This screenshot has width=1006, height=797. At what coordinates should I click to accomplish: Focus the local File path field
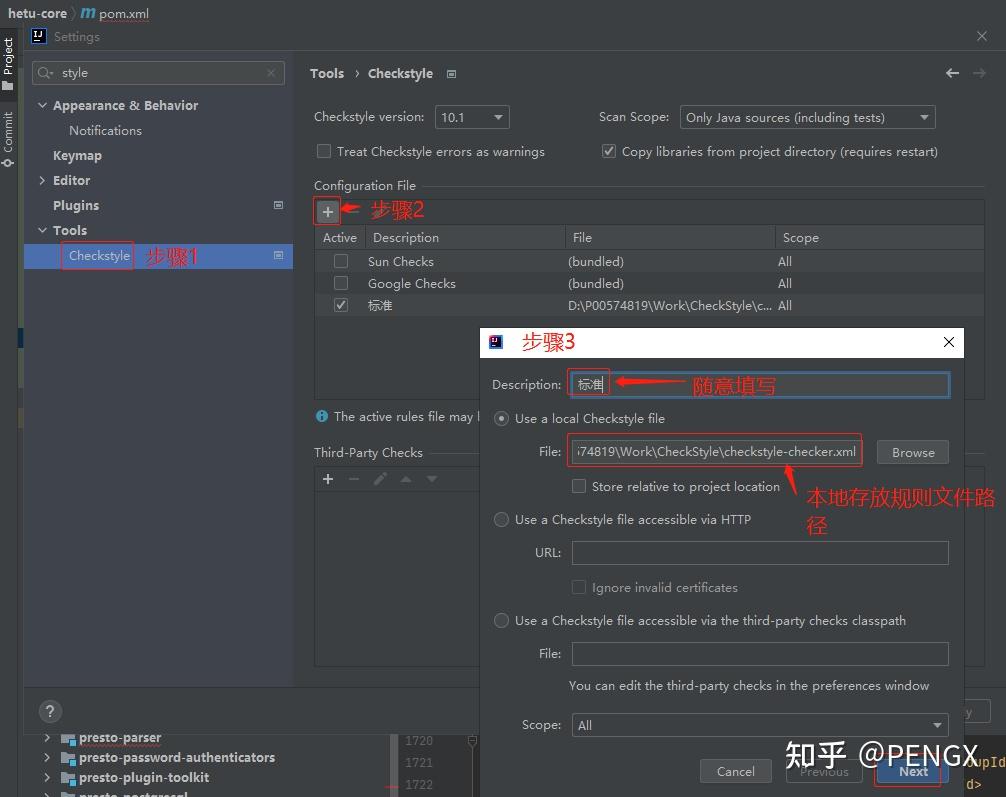tap(715, 452)
